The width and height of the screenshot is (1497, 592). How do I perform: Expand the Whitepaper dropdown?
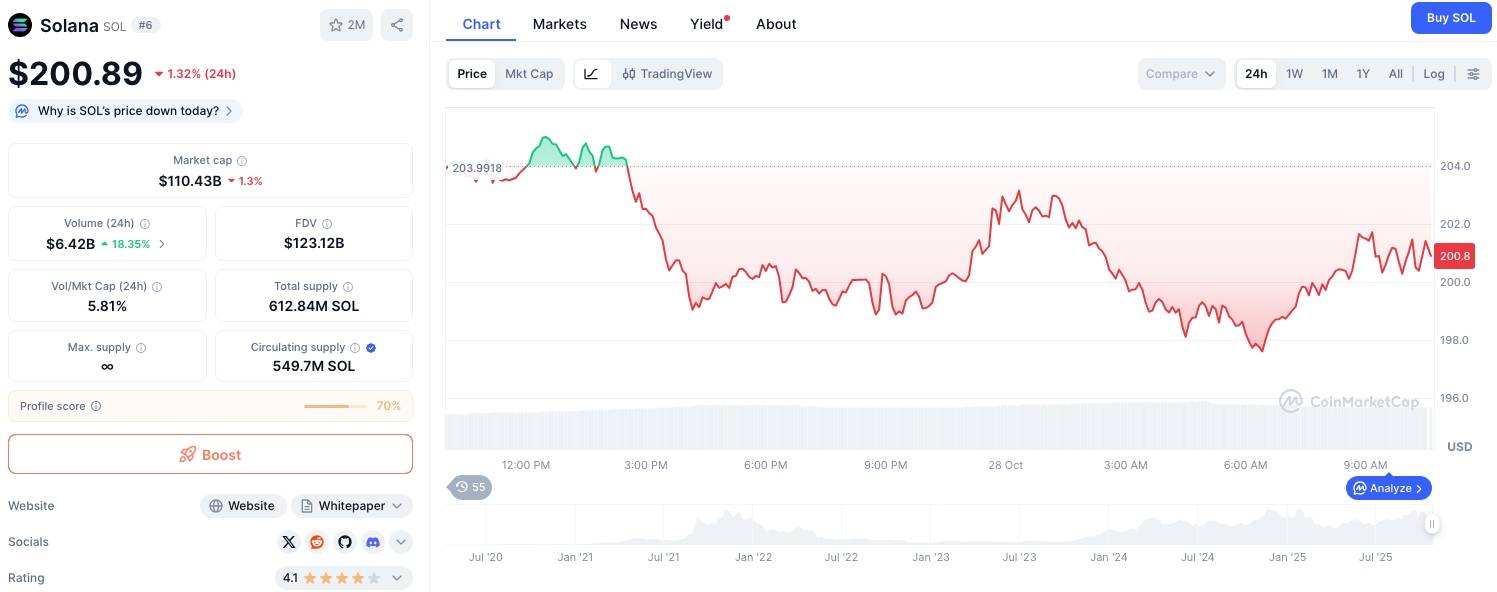click(x=398, y=506)
